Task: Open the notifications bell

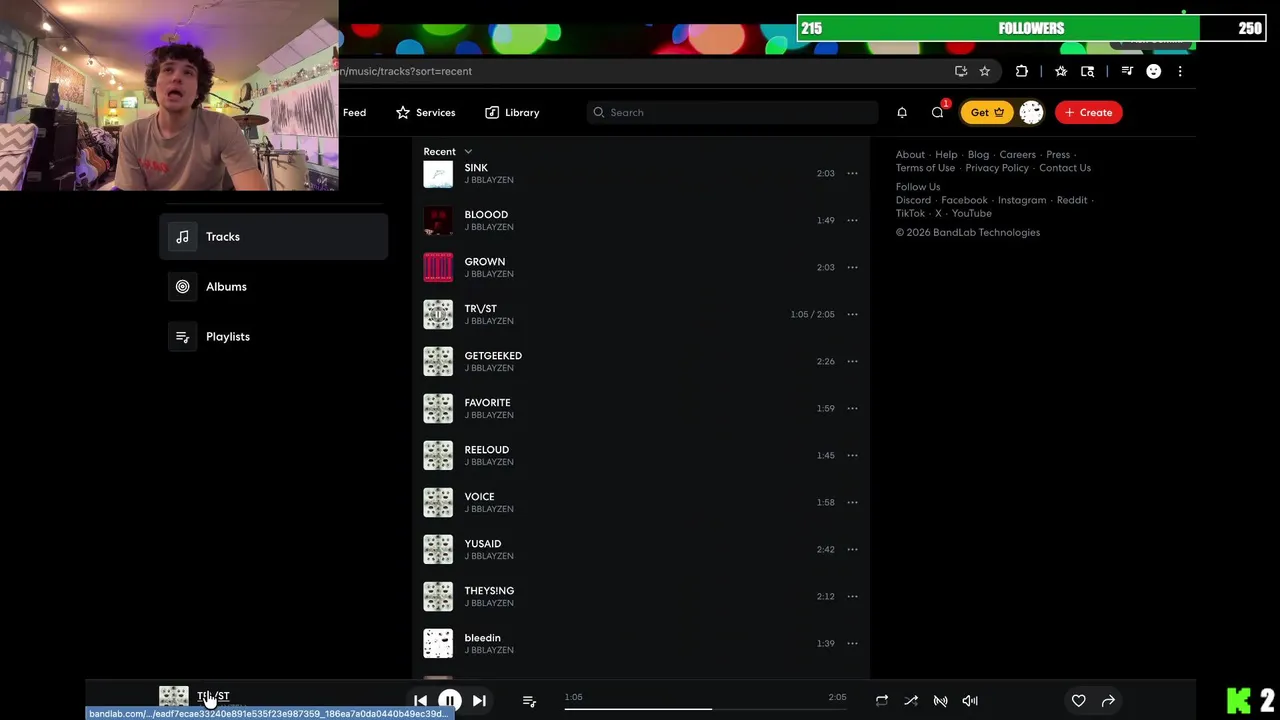Action: pos(902,113)
